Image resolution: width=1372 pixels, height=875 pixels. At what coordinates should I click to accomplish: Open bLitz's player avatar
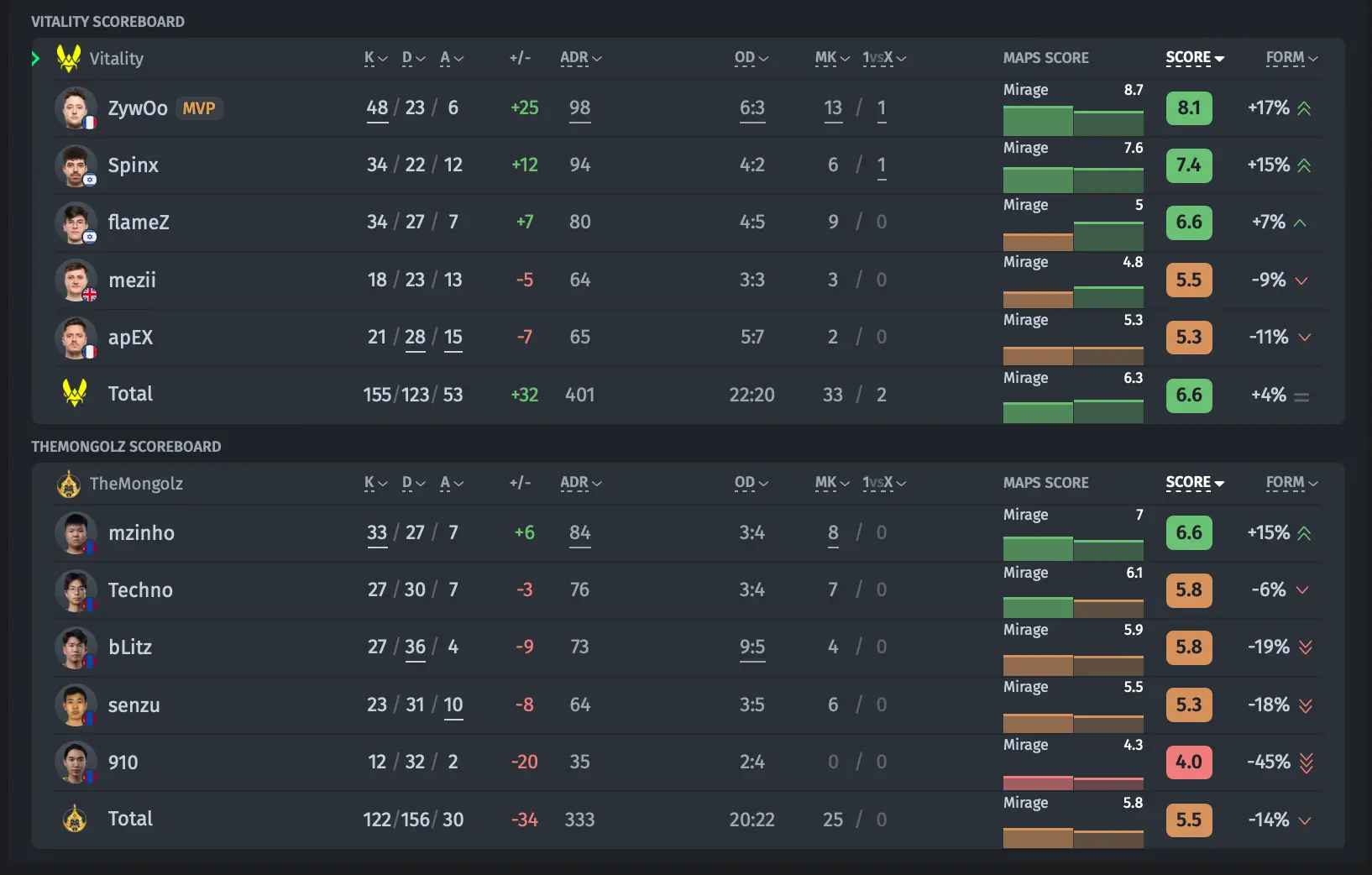click(x=76, y=647)
